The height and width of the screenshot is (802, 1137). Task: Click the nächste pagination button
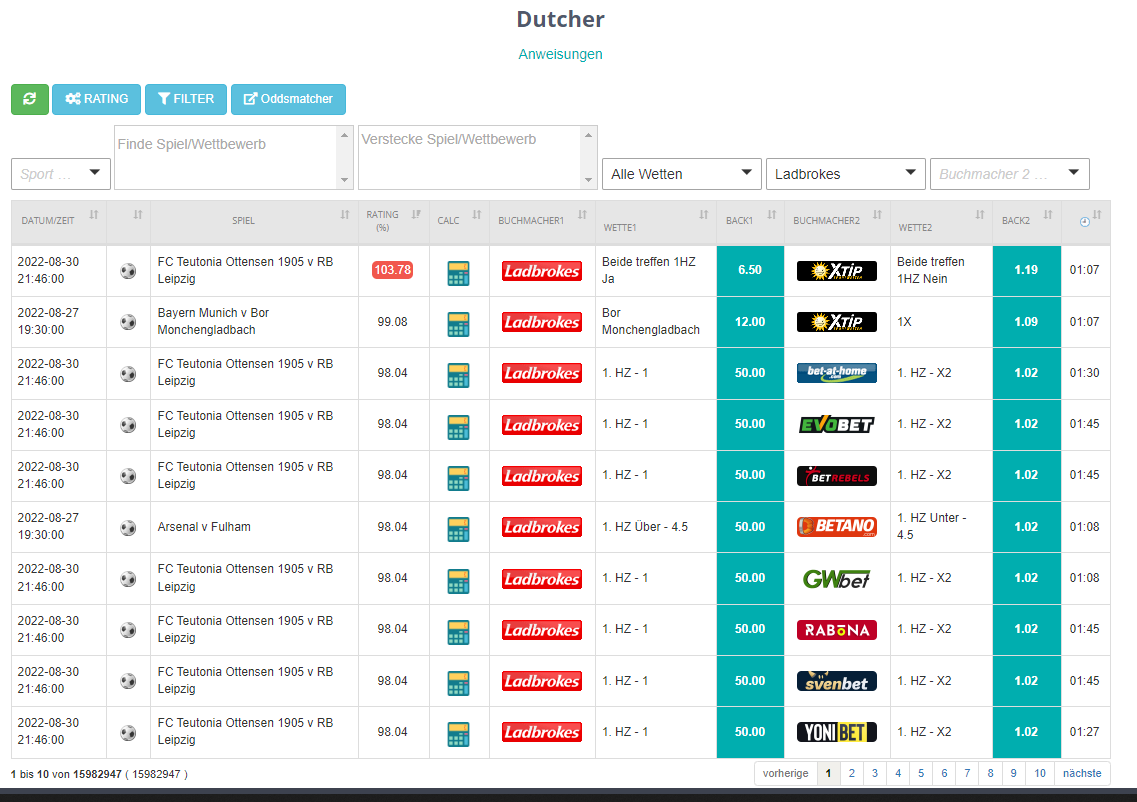pos(1081,773)
